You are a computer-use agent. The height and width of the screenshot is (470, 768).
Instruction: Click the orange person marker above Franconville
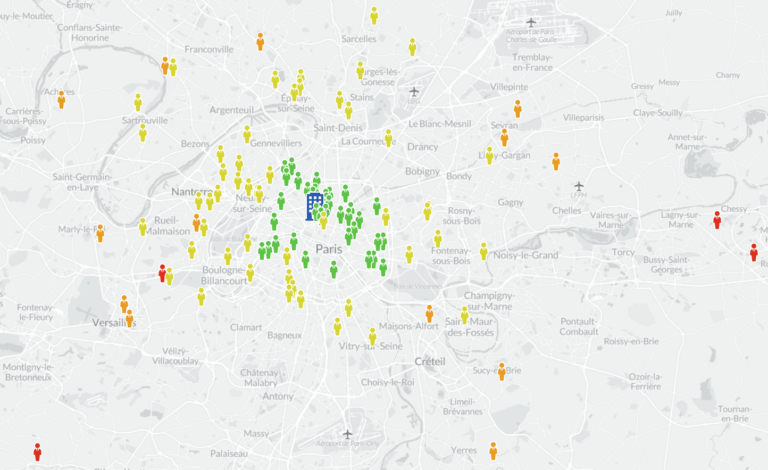[x=261, y=42]
